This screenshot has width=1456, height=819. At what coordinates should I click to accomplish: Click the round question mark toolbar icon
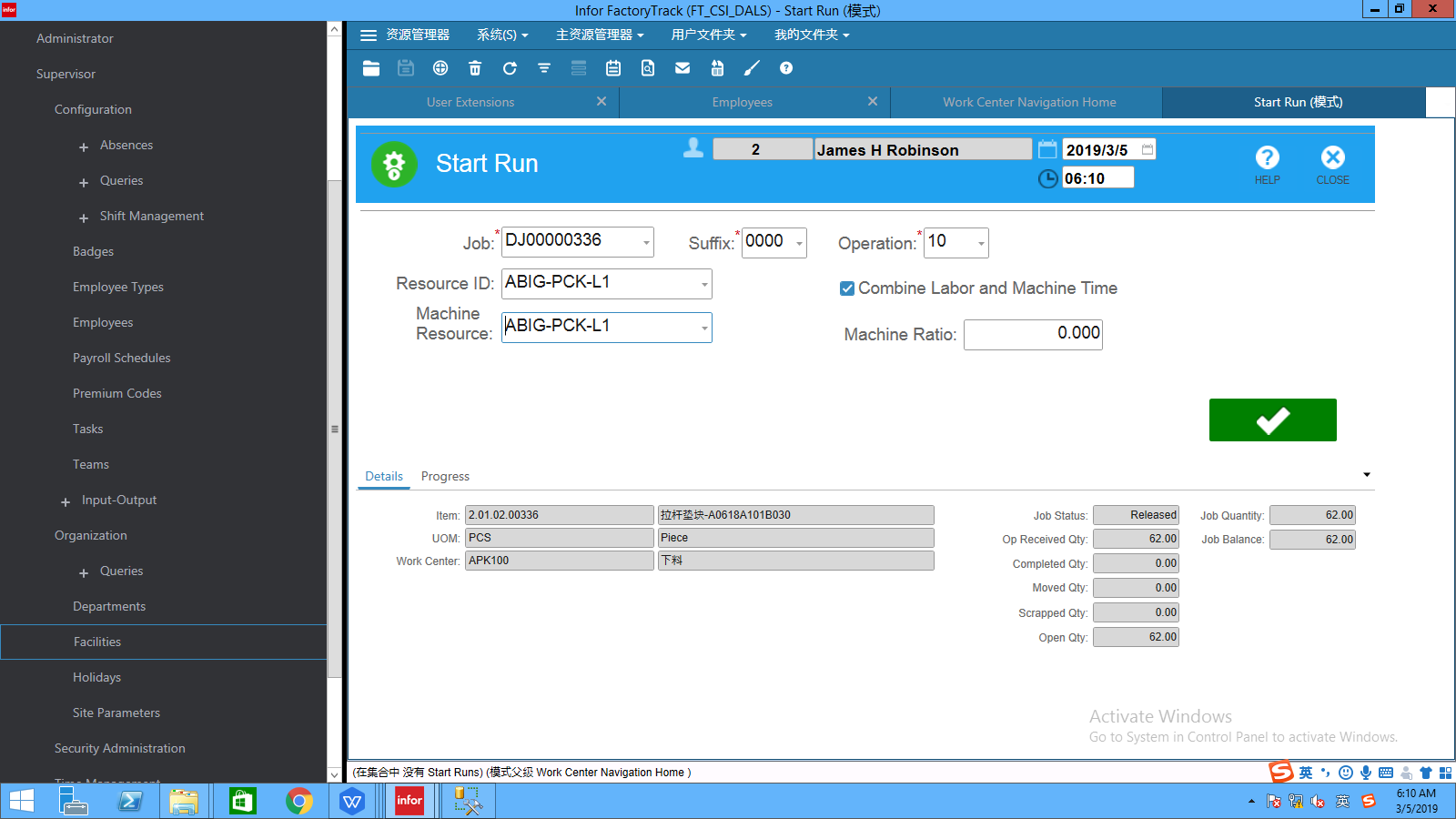pyautogui.click(x=786, y=68)
